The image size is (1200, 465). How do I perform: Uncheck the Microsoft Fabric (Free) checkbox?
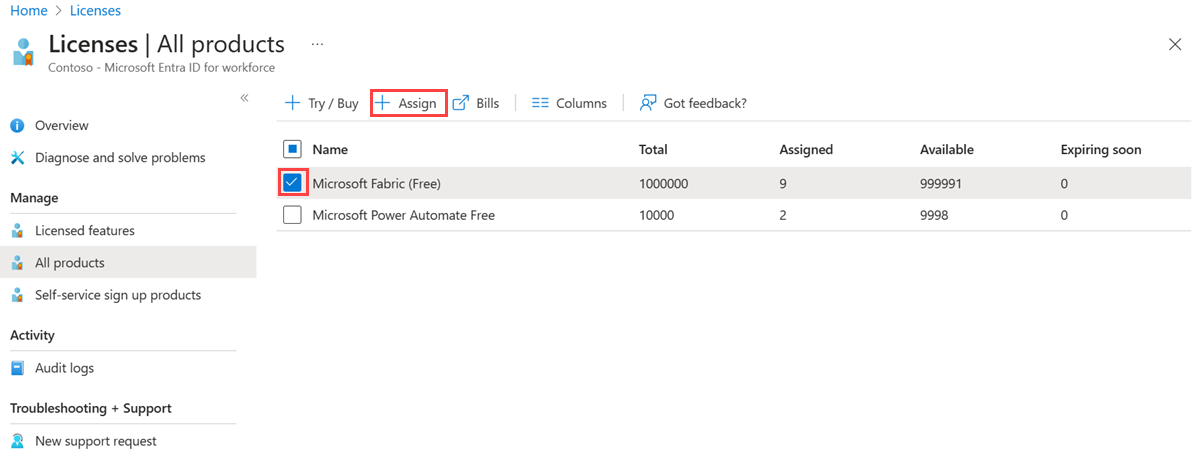pos(292,183)
